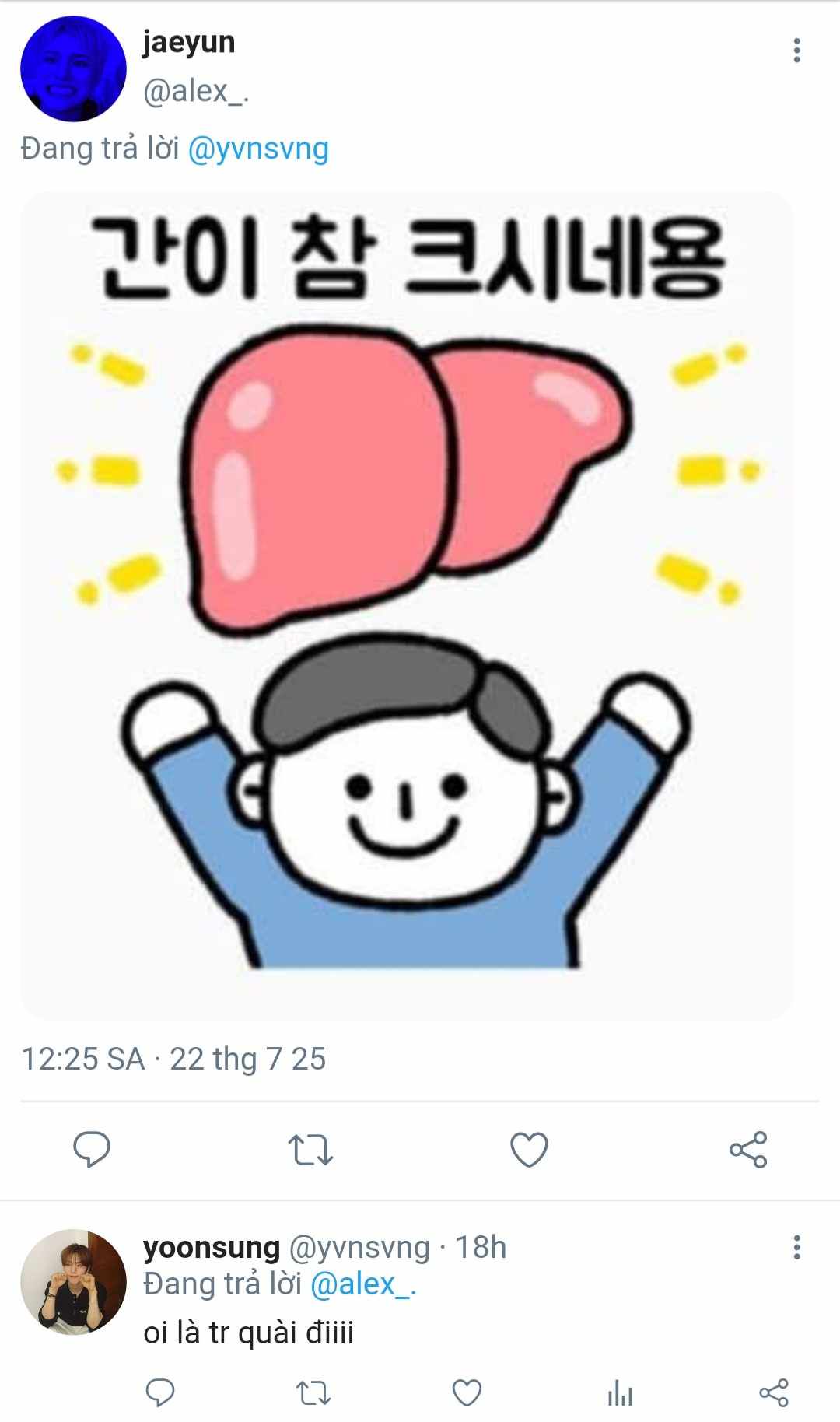Tap the reply icon on yoonsung's reply
840x1422 pixels.
click(x=160, y=1392)
